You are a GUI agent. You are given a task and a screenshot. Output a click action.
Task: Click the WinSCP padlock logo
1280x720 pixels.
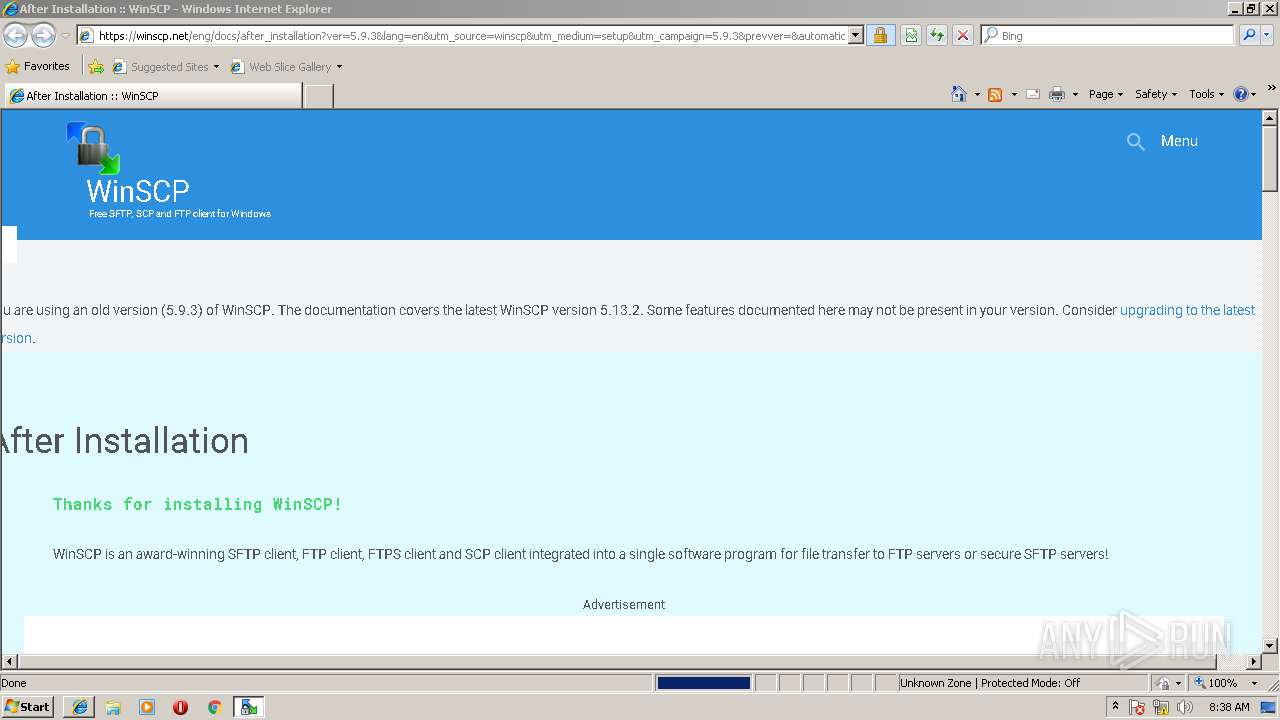point(93,148)
